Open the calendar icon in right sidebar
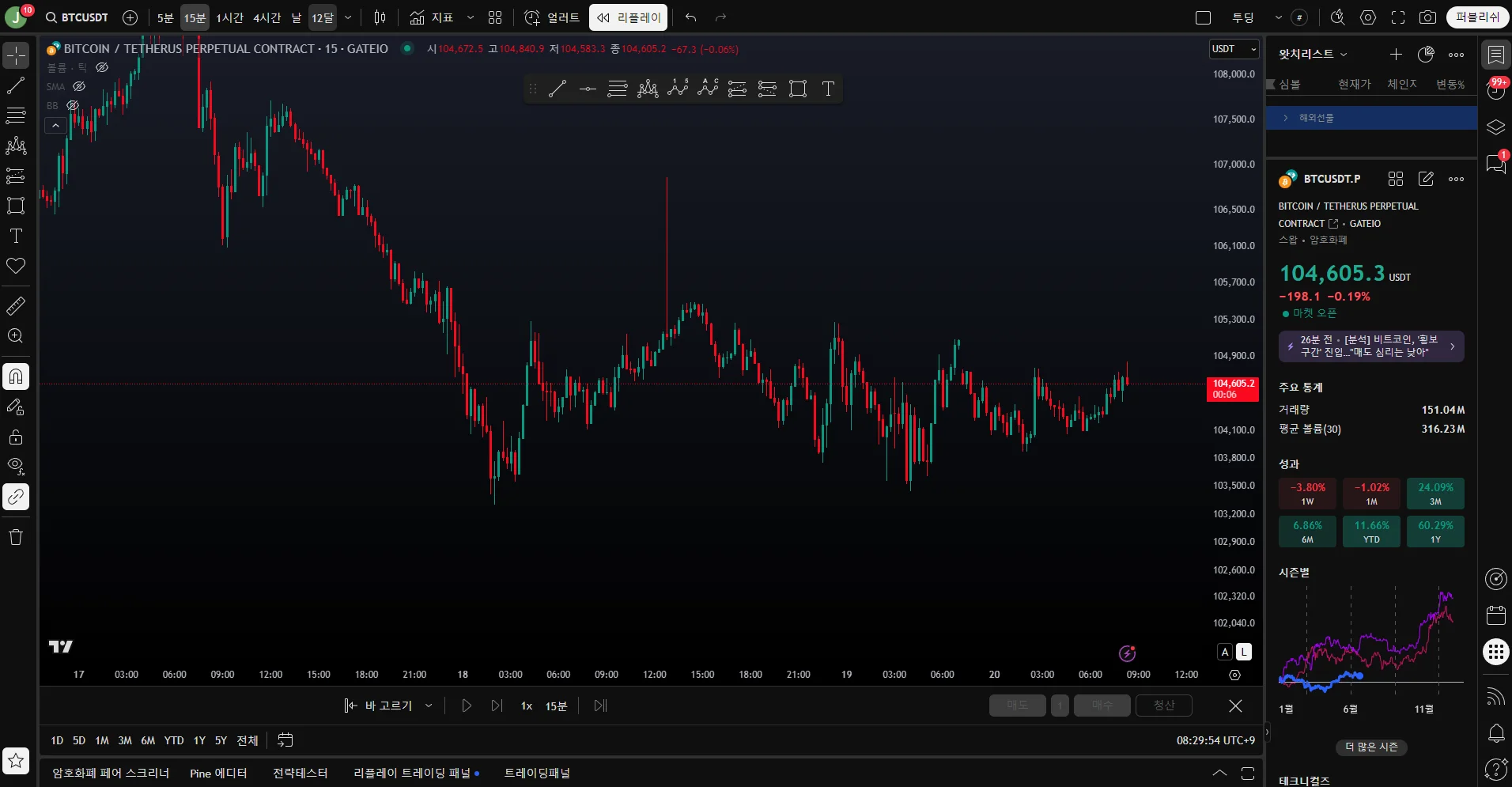The width and height of the screenshot is (1512, 787). pos(1495,615)
